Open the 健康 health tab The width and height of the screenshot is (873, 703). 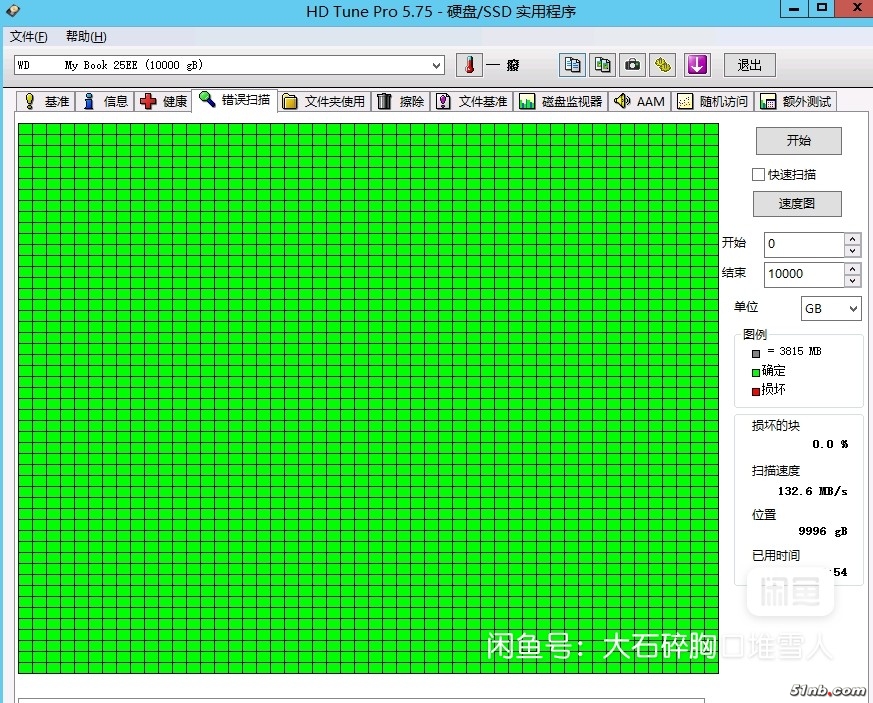[x=164, y=101]
